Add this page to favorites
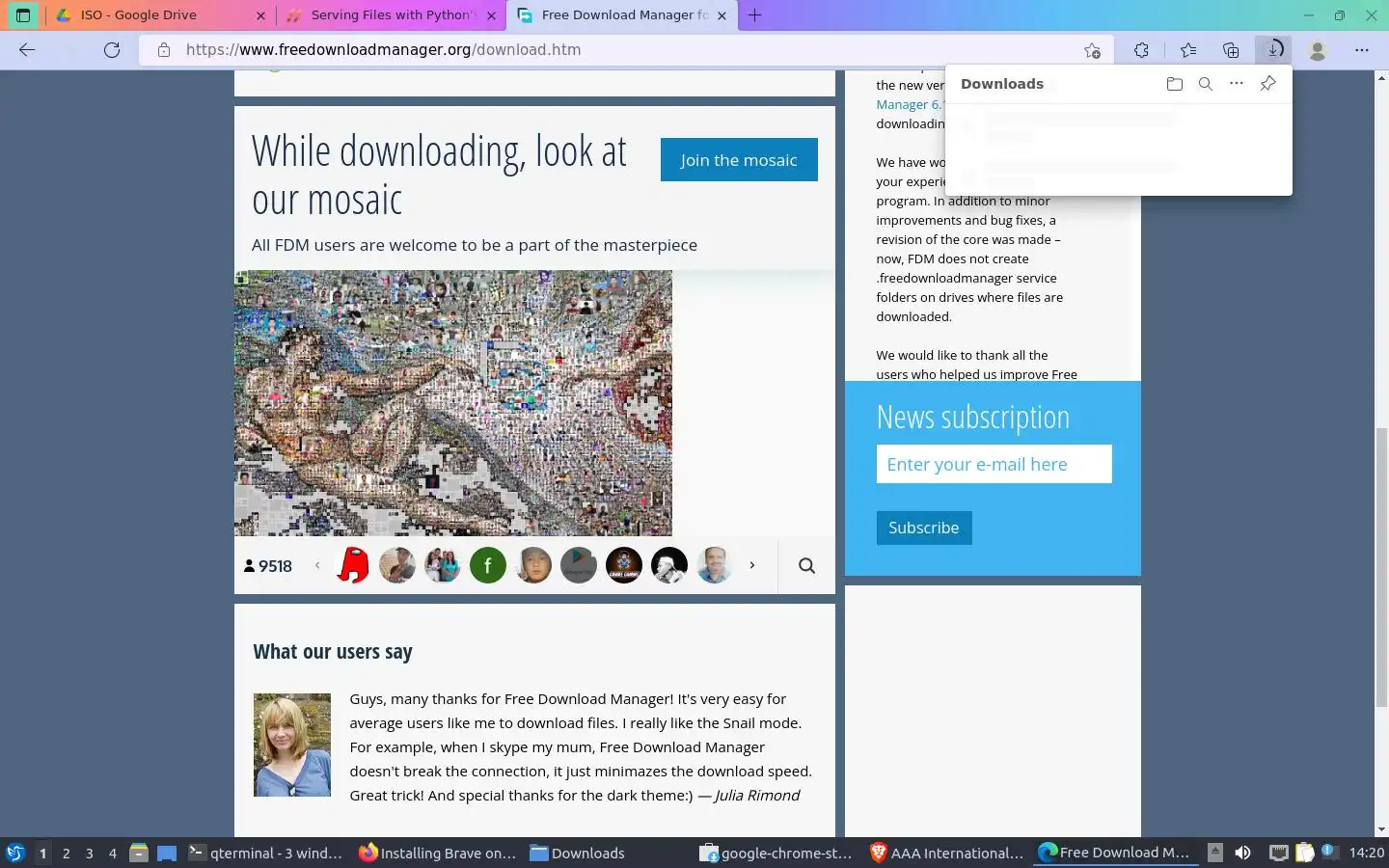 point(1092,50)
